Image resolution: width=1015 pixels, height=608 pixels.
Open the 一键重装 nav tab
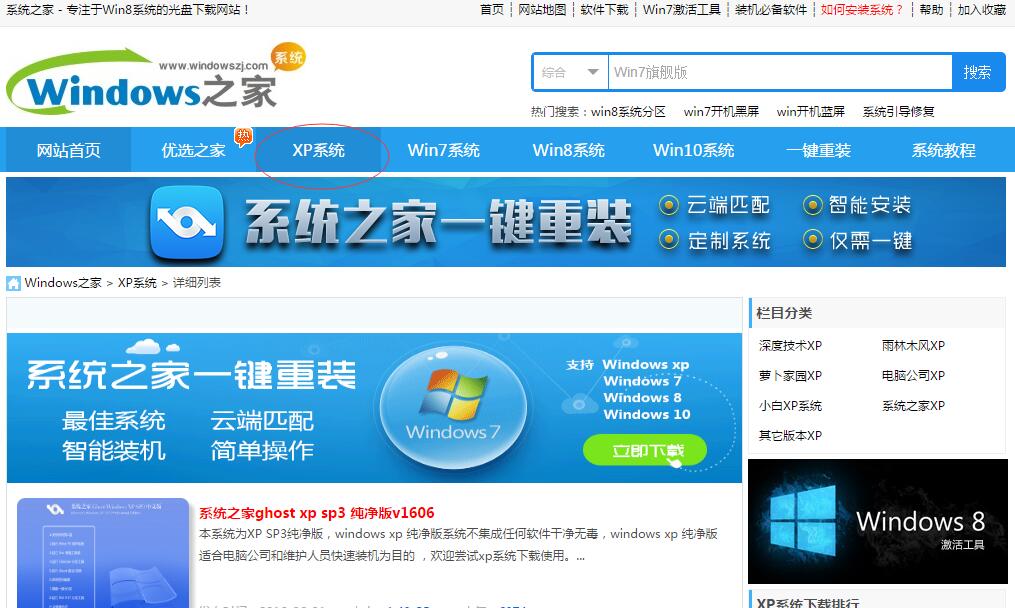(x=818, y=150)
